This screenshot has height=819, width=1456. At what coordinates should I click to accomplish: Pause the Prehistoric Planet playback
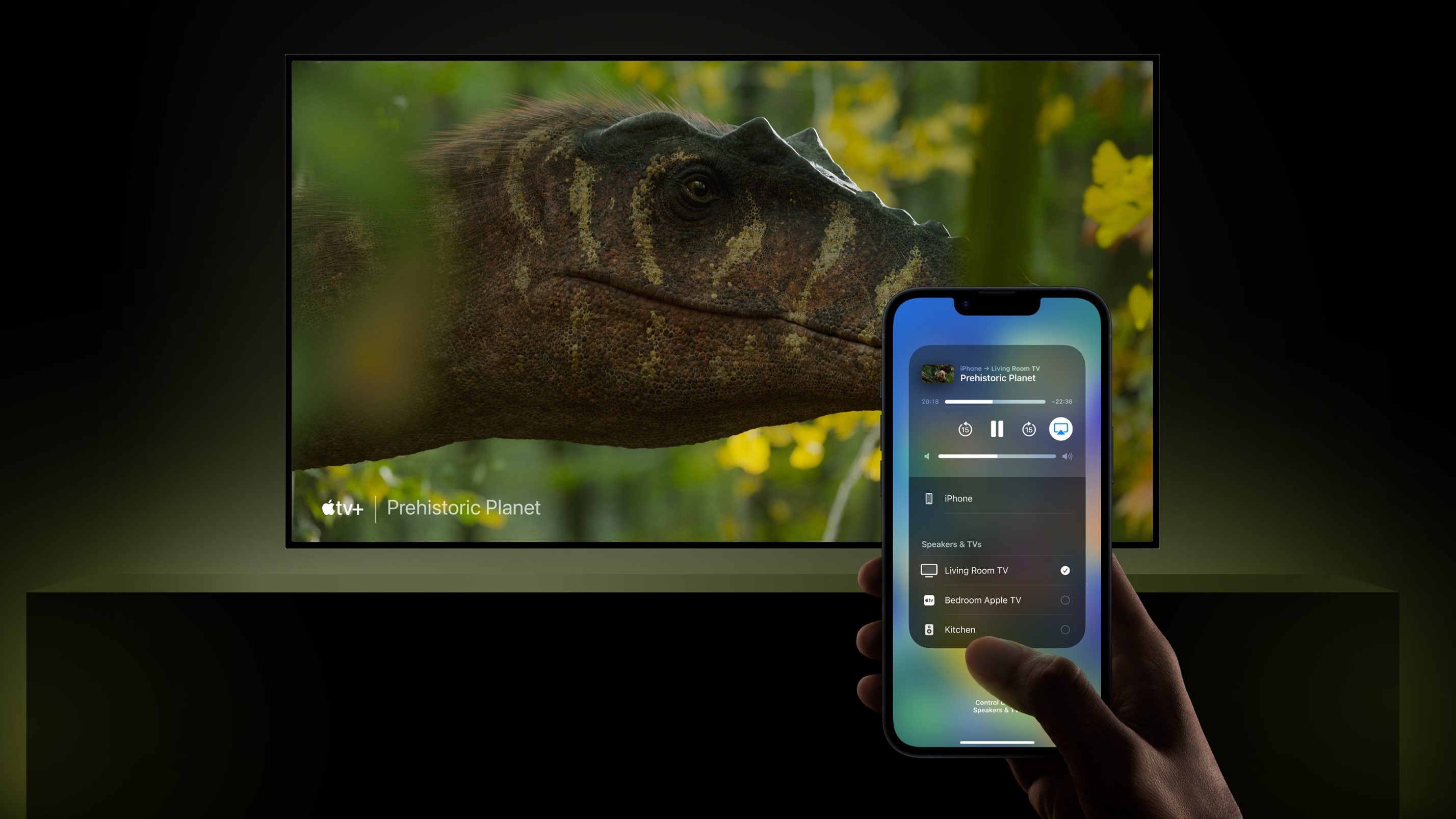click(x=997, y=429)
